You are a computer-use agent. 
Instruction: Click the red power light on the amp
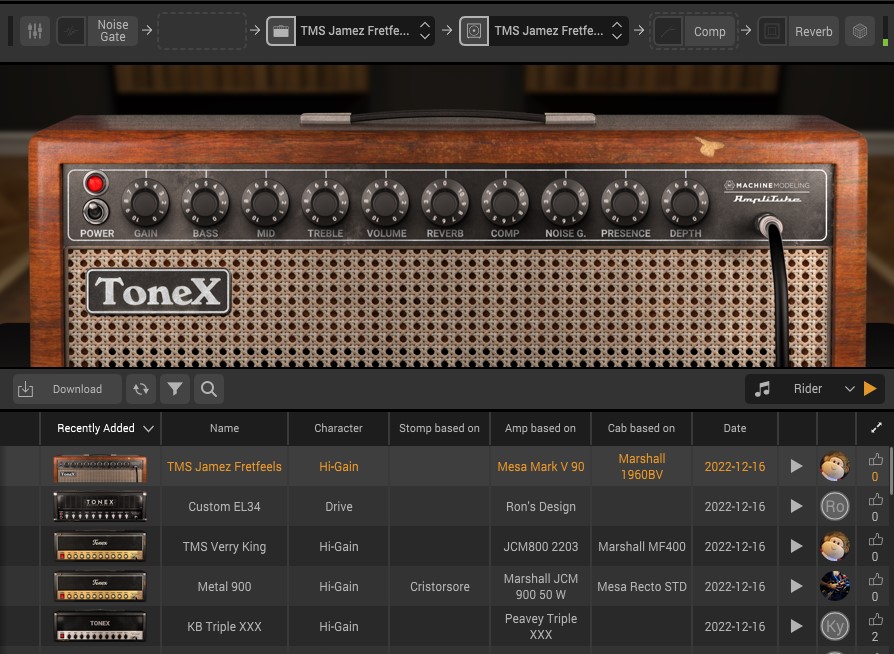coord(95,184)
